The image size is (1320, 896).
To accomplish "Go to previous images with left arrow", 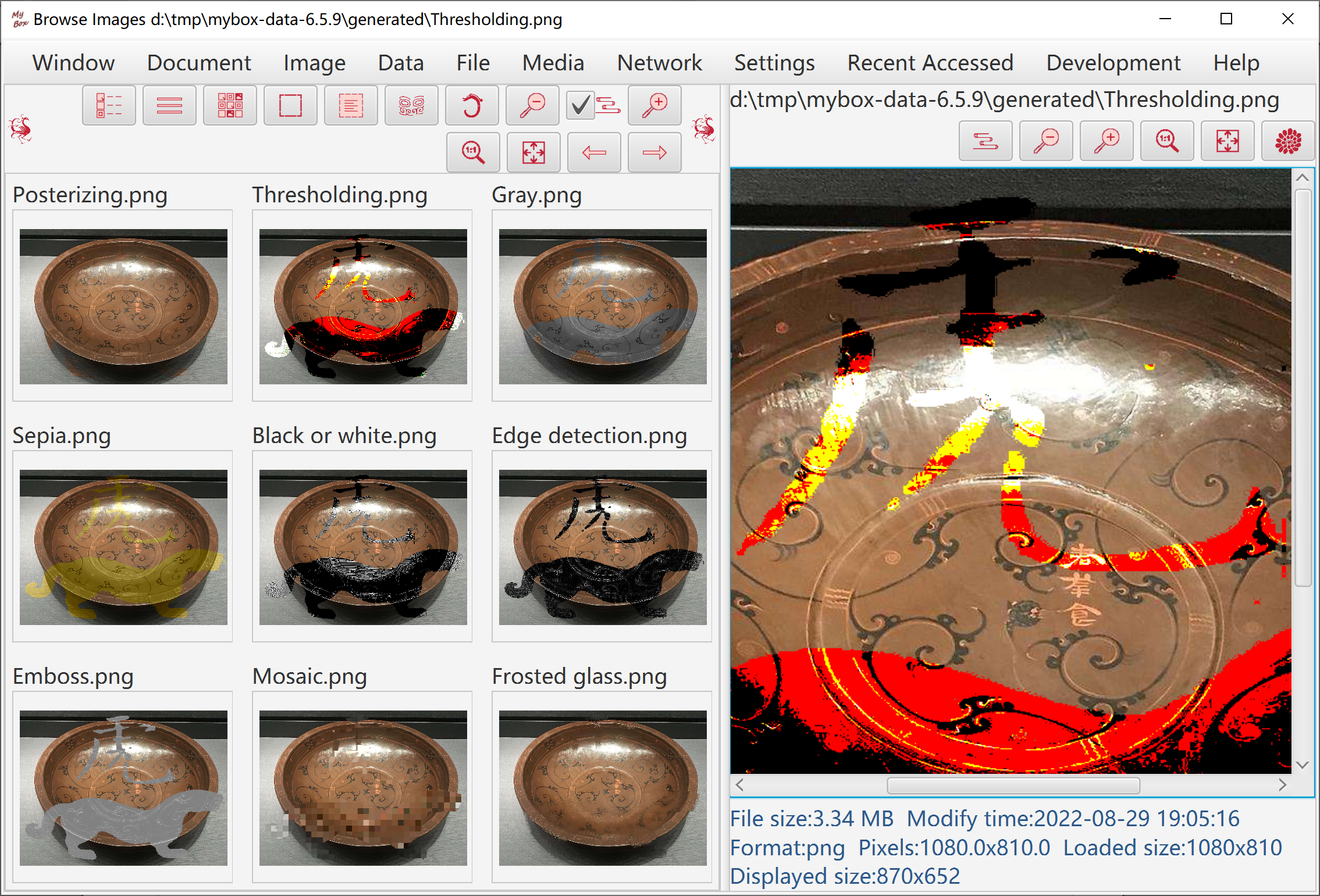I will [594, 153].
